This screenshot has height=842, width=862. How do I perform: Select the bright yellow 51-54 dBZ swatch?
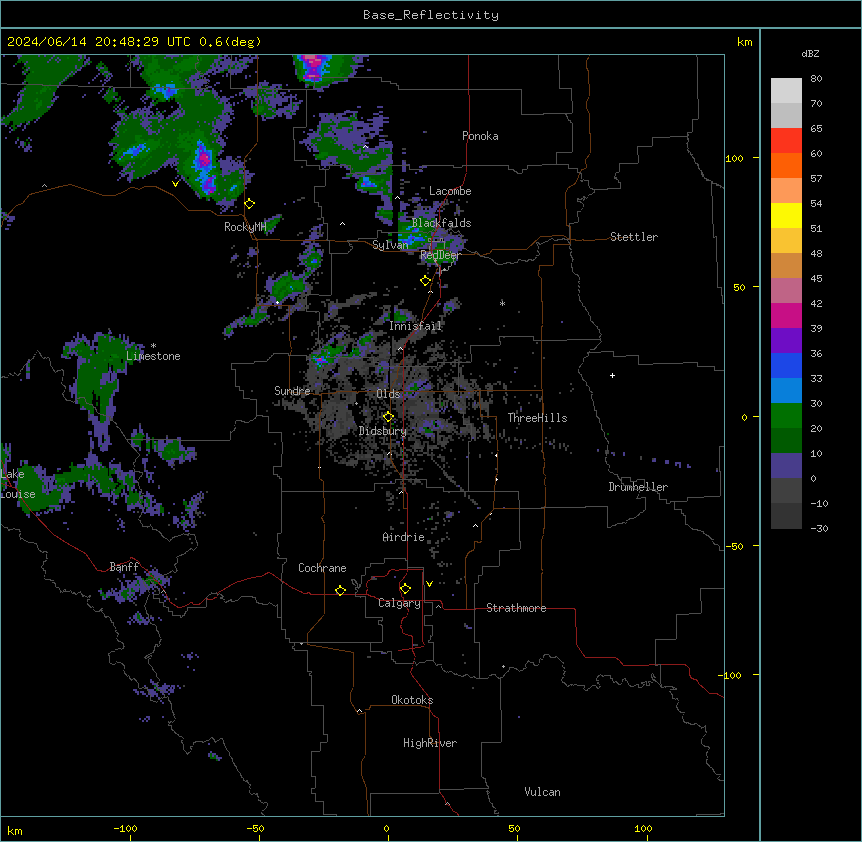tap(786, 216)
